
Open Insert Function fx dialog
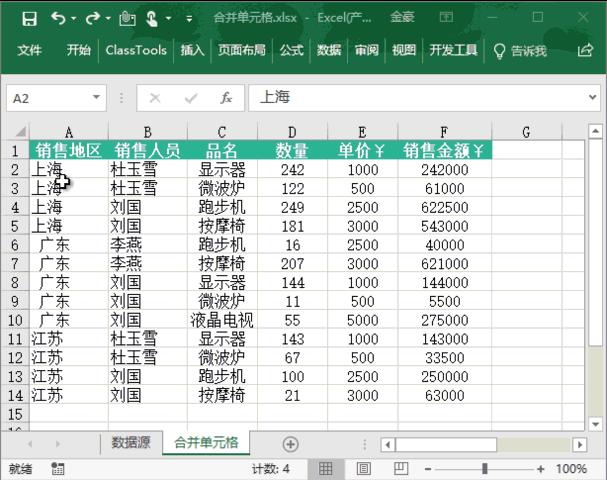(226, 98)
